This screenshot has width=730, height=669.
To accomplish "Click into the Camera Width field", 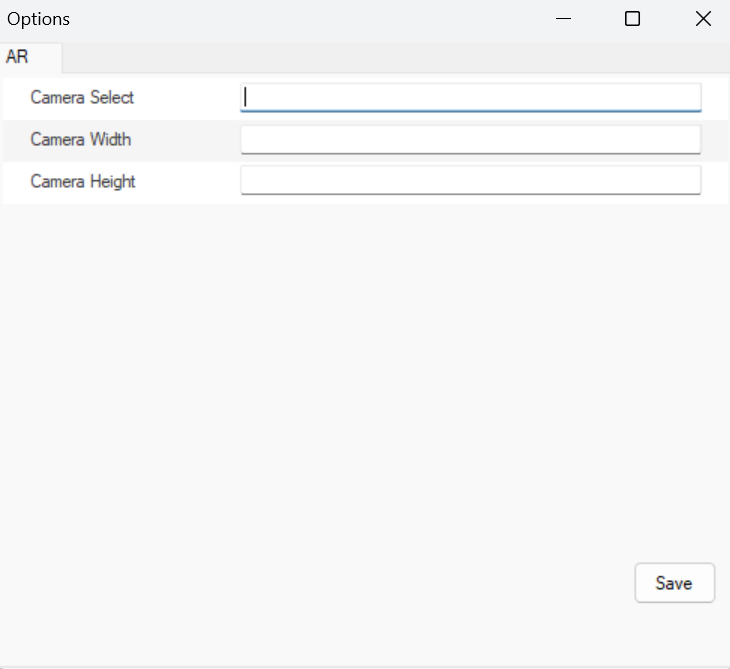I will pos(471,139).
